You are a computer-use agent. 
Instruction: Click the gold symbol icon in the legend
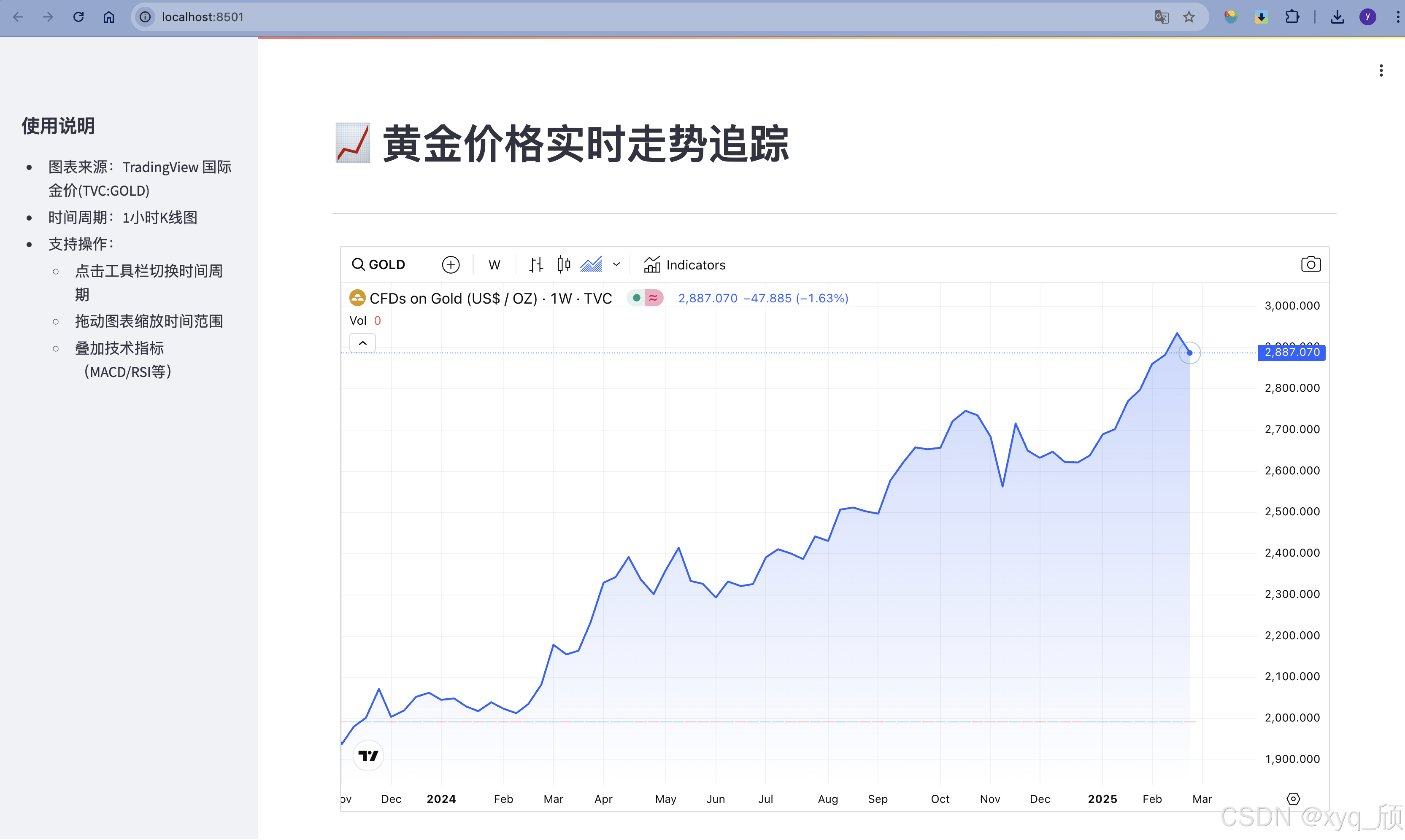(357, 298)
